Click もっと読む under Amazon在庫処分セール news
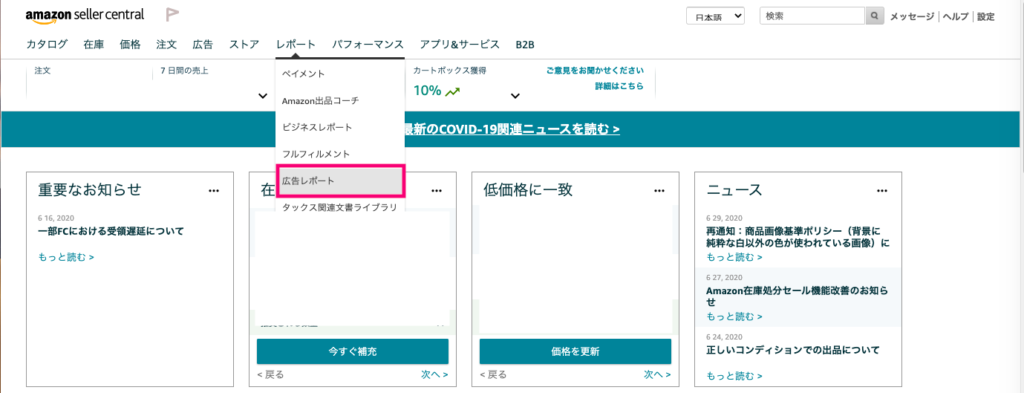1024x393 pixels. [735, 317]
